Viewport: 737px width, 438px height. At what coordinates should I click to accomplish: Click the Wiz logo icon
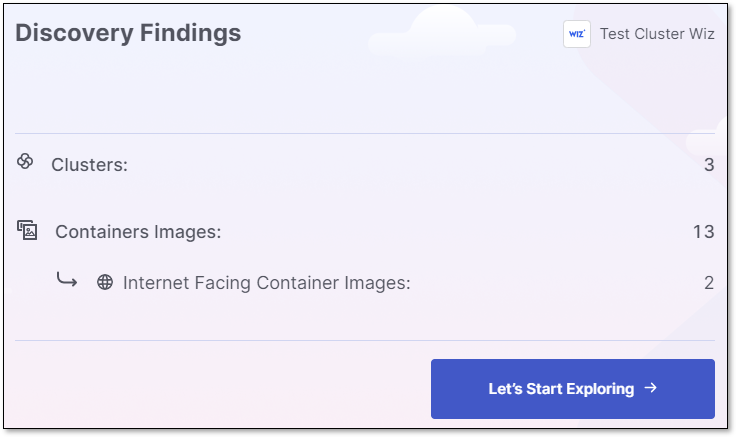[x=577, y=34]
